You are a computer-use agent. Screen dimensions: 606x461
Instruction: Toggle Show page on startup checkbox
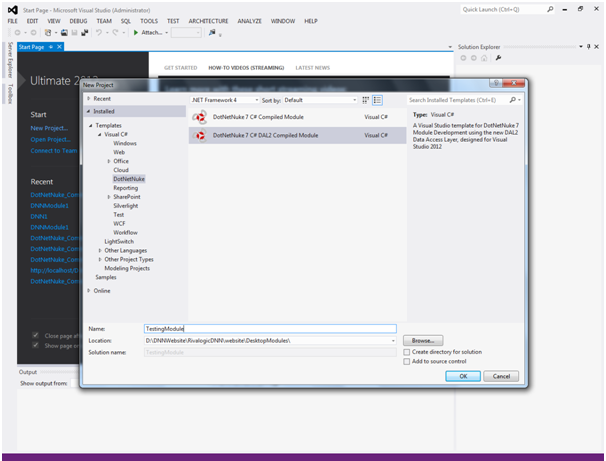[x=36, y=345]
